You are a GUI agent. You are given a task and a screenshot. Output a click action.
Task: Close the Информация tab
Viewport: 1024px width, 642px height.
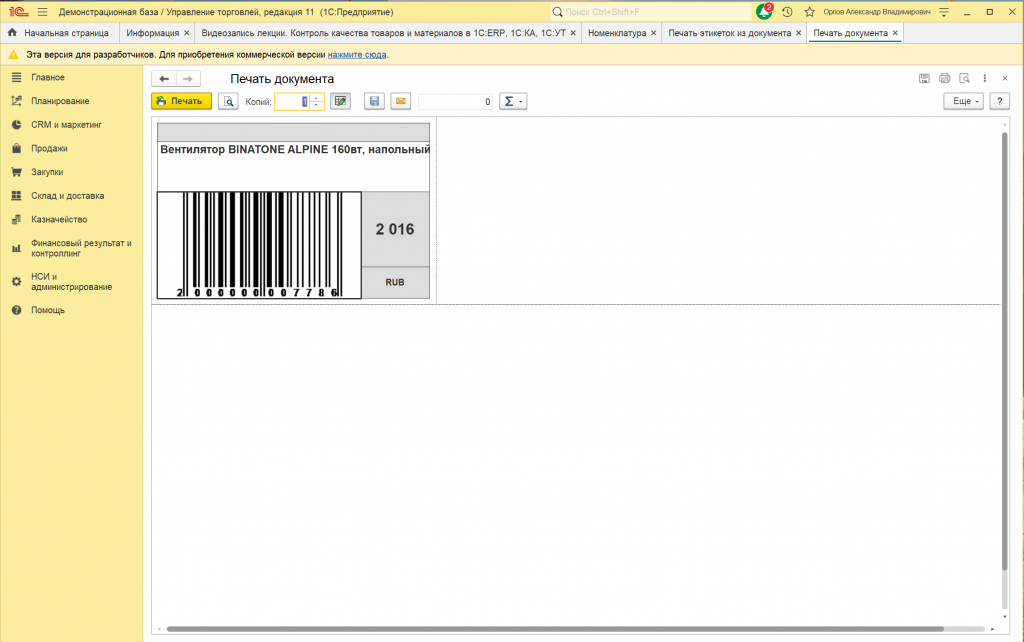click(187, 33)
